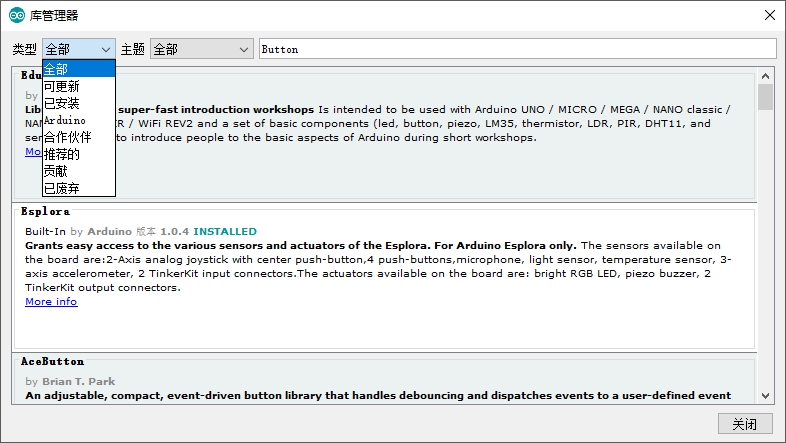Click the INSTALLED label for Esplora
Image resolution: width=786 pixels, height=443 pixels.
tap(225, 232)
